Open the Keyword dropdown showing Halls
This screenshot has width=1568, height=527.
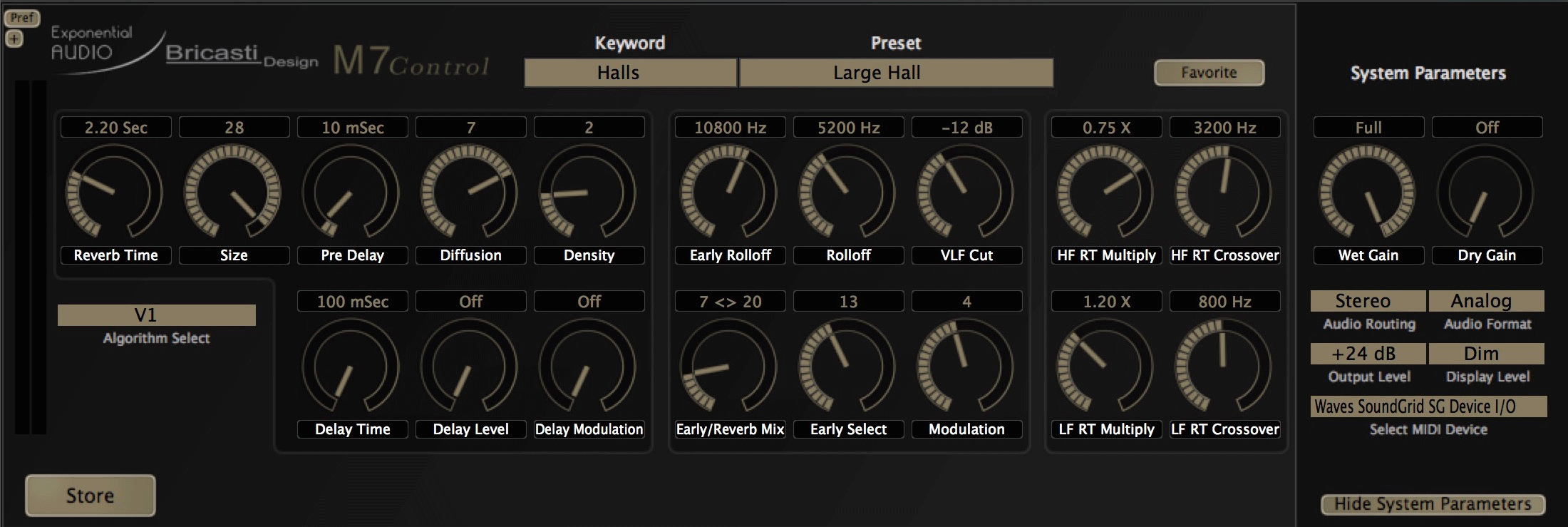(x=630, y=73)
